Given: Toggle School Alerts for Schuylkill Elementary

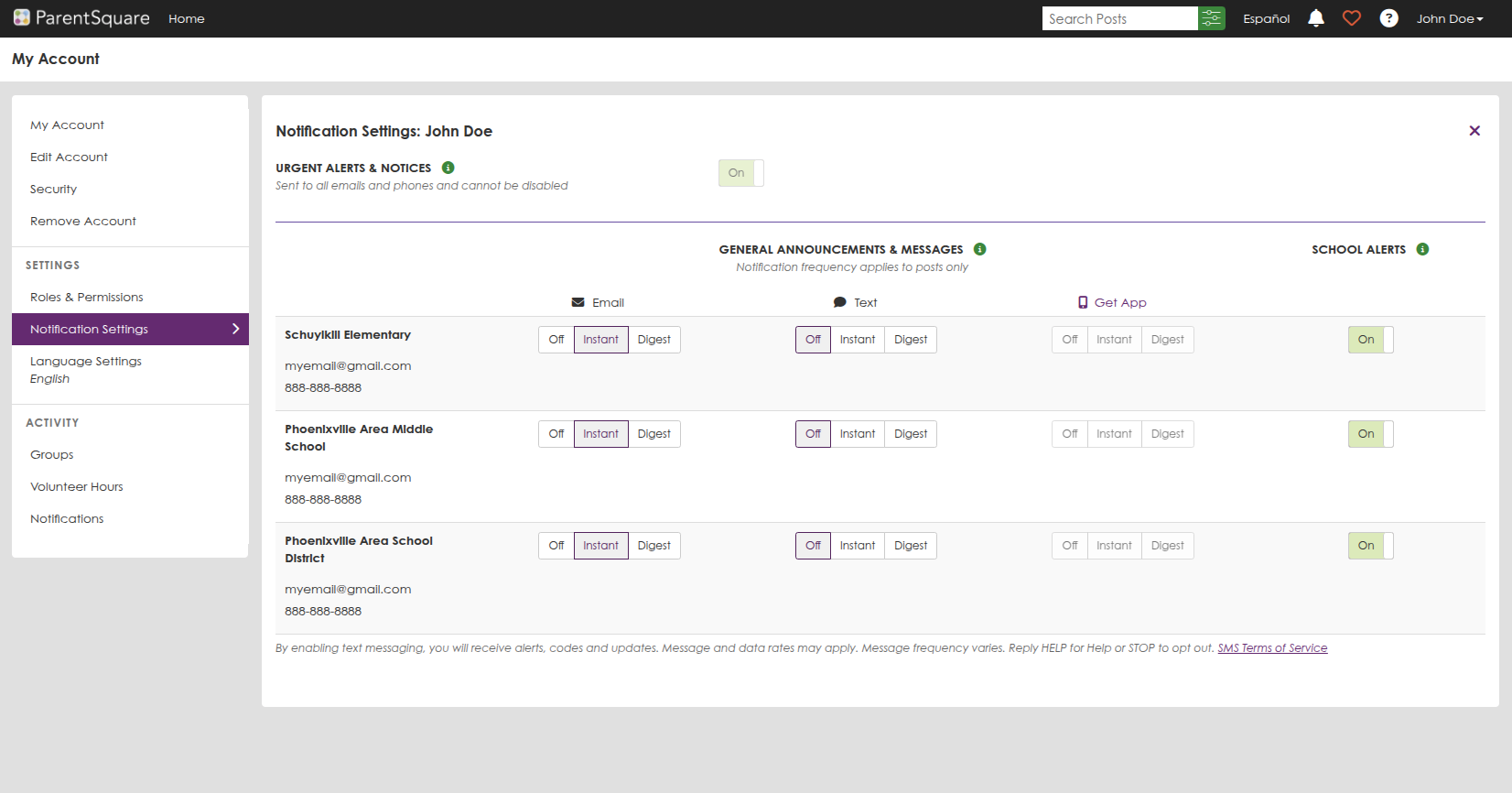Looking at the screenshot, I should (1371, 340).
